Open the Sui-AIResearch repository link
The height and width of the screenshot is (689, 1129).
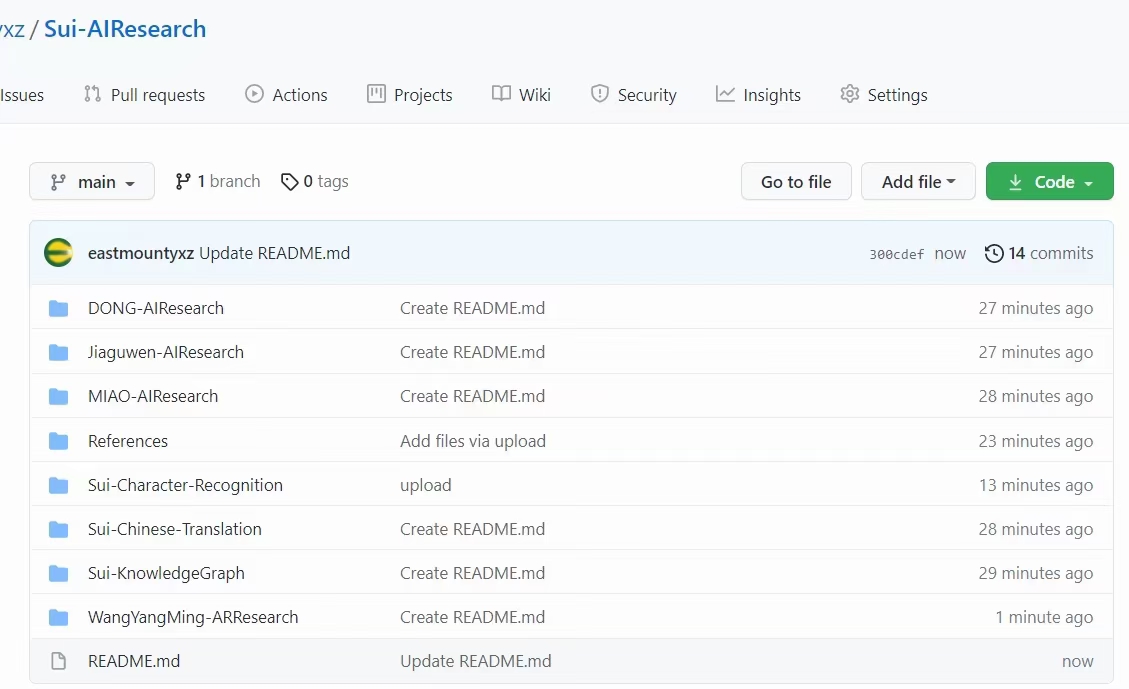125,29
